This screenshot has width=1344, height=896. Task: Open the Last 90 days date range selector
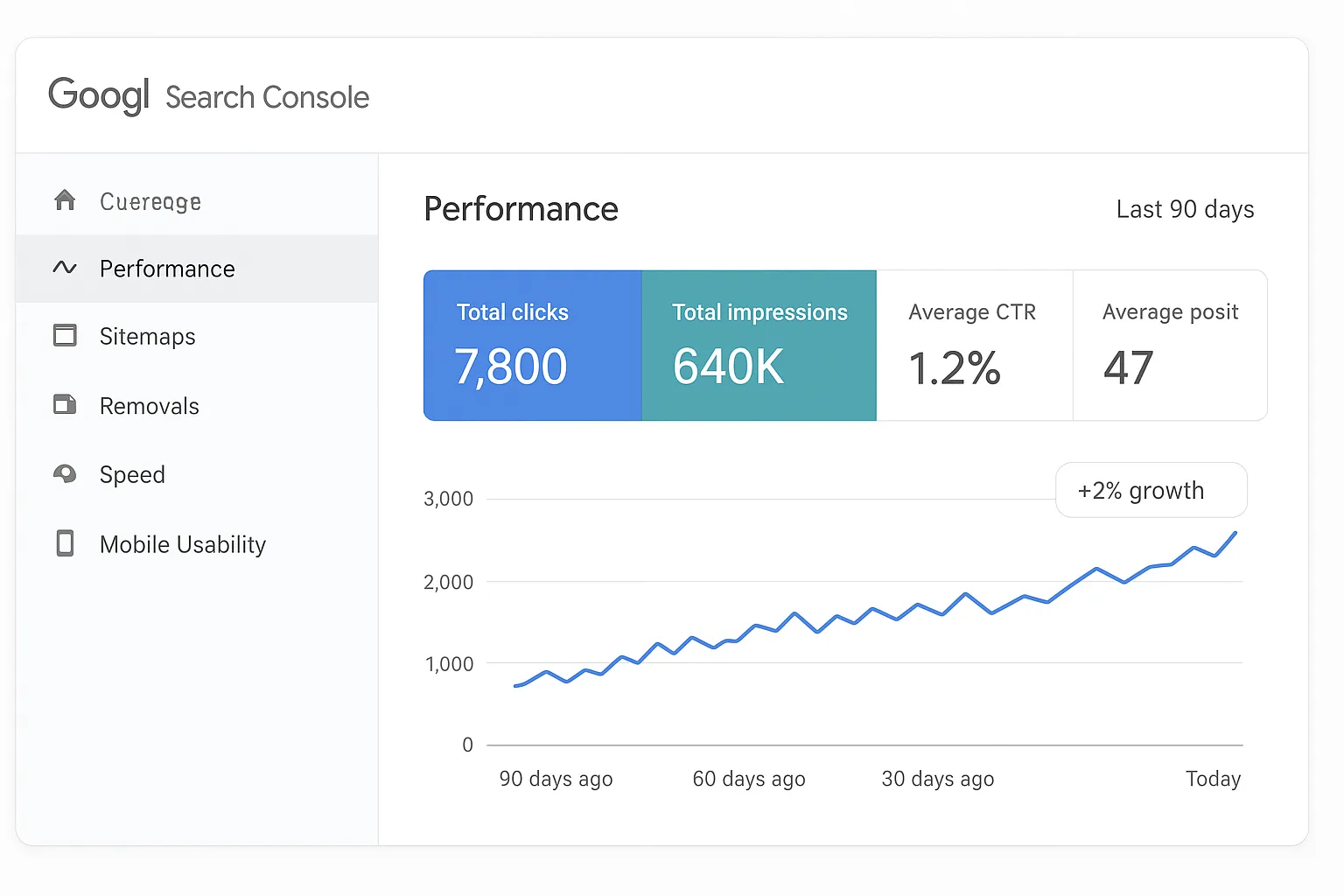1185,209
